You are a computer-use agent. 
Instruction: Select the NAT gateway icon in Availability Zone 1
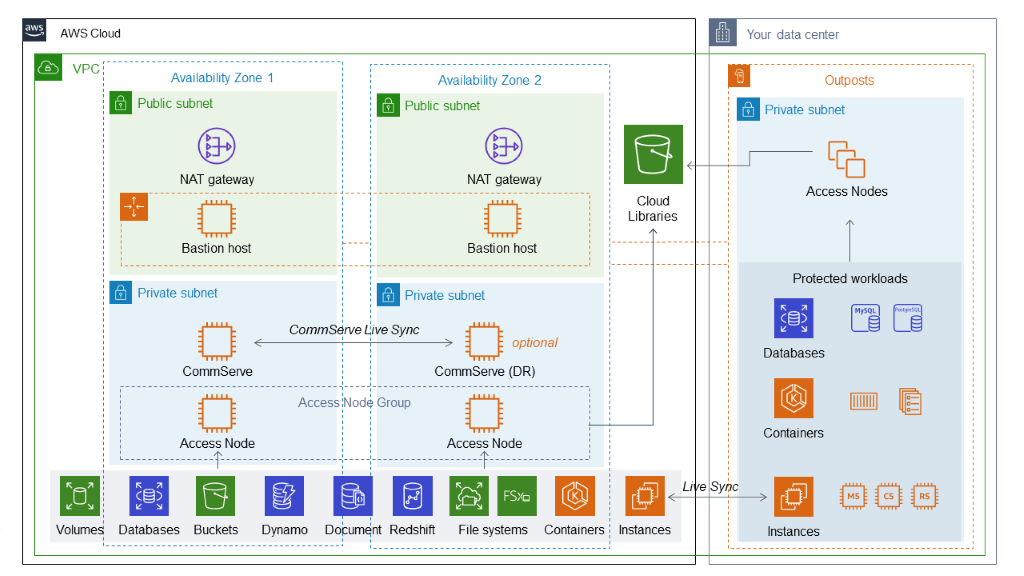click(216, 146)
